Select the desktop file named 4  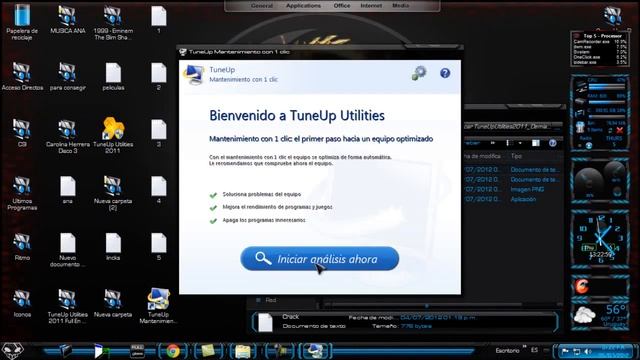(x=159, y=189)
